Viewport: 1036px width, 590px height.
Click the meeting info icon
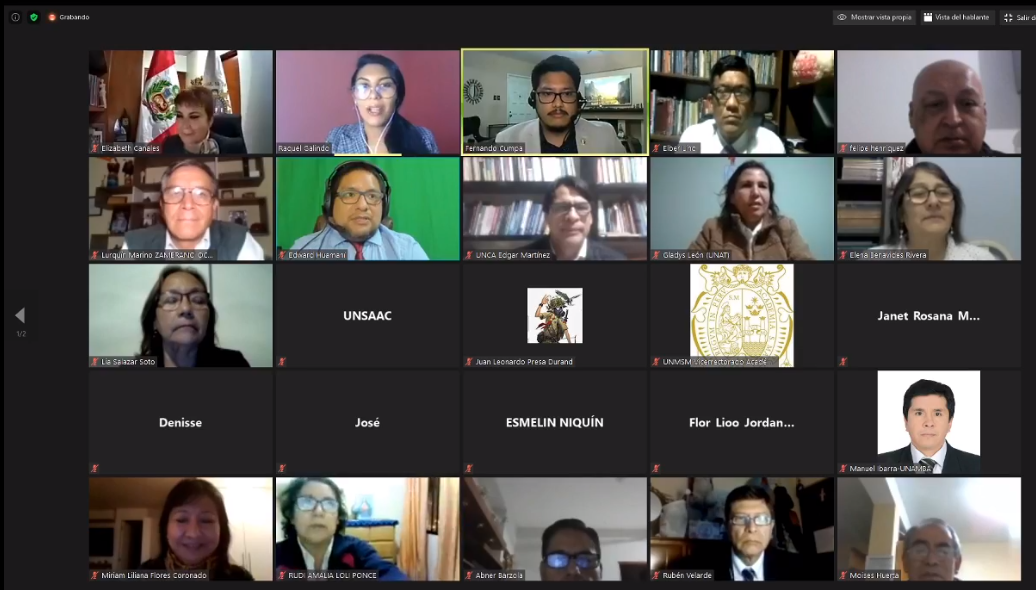[x=15, y=17]
